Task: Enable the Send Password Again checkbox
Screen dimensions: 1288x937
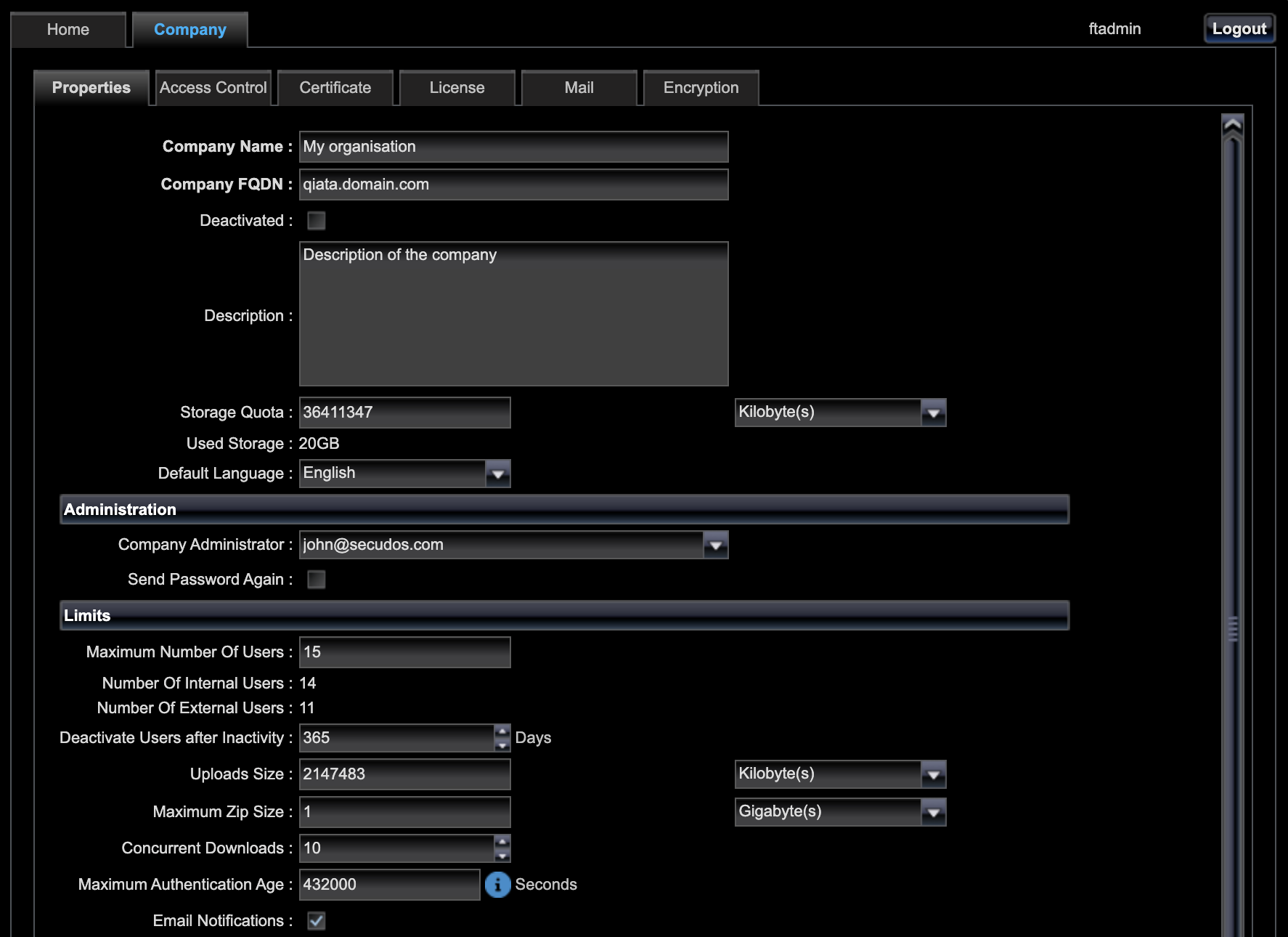Action: click(x=317, y=580)
